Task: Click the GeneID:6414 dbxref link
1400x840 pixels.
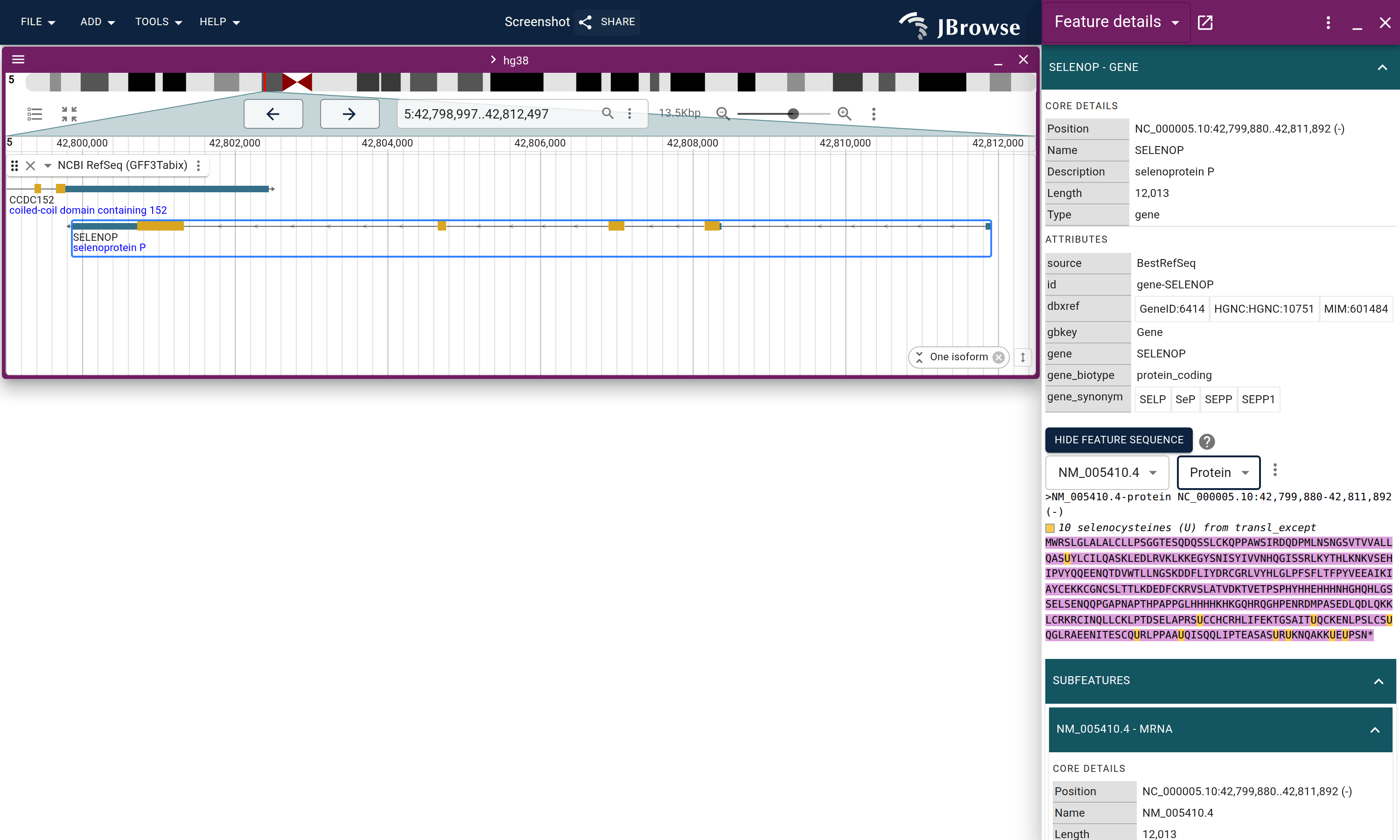Action: point(1171,309)
